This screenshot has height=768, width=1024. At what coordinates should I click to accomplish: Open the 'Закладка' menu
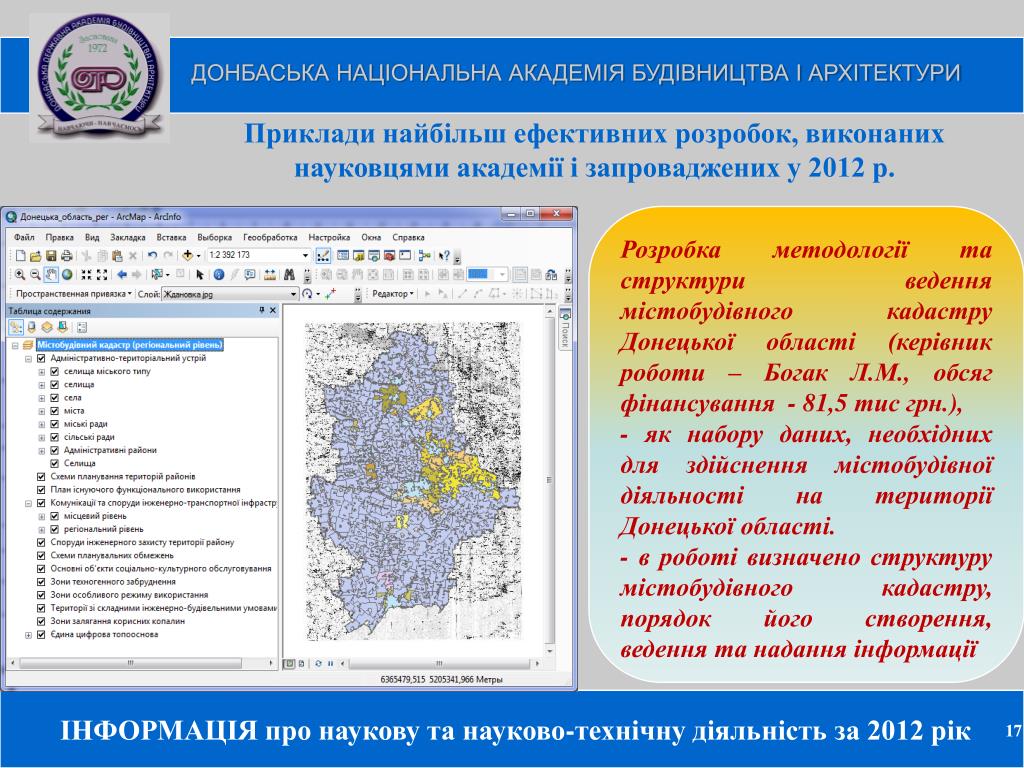click(x=127, y=238)
